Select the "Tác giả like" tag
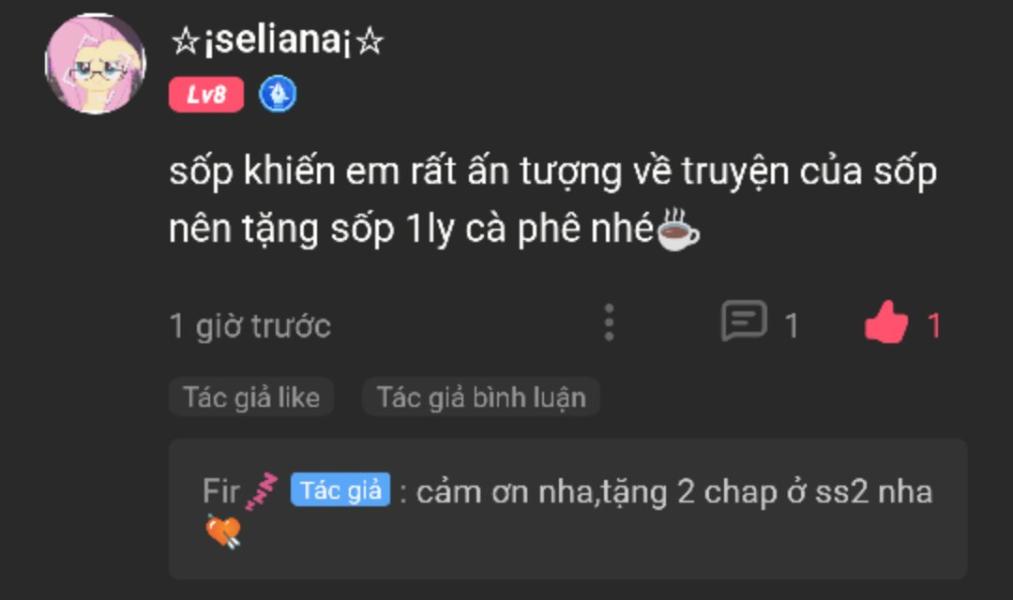This screenshot has width=1013, height=600. point(251,397)
